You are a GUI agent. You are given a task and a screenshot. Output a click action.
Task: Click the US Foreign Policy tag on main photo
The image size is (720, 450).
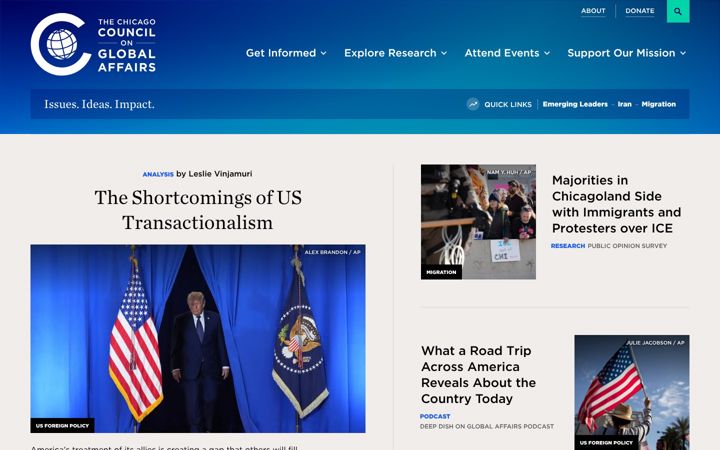(62, 426)
